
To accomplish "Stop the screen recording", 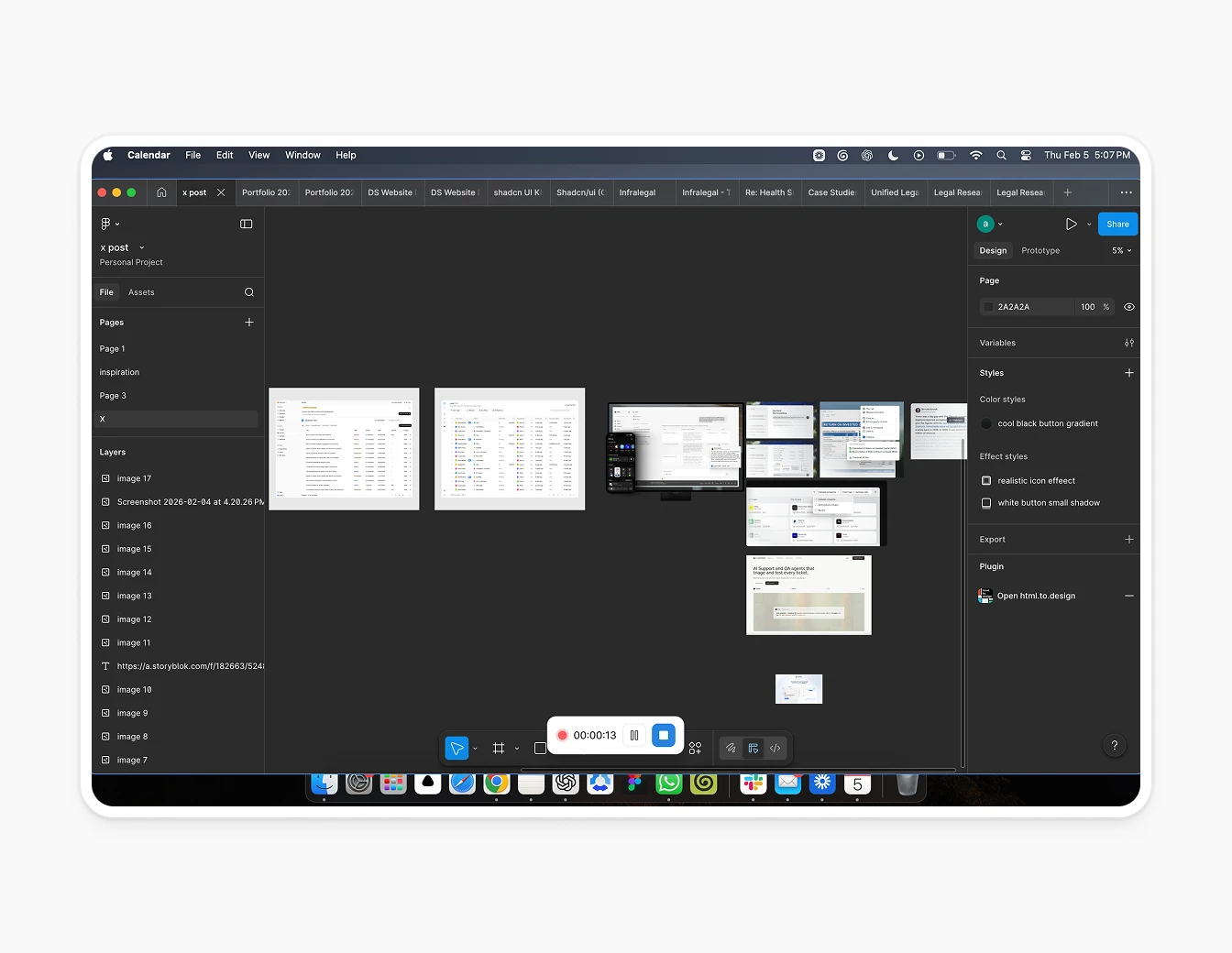I will click(664, 735).
